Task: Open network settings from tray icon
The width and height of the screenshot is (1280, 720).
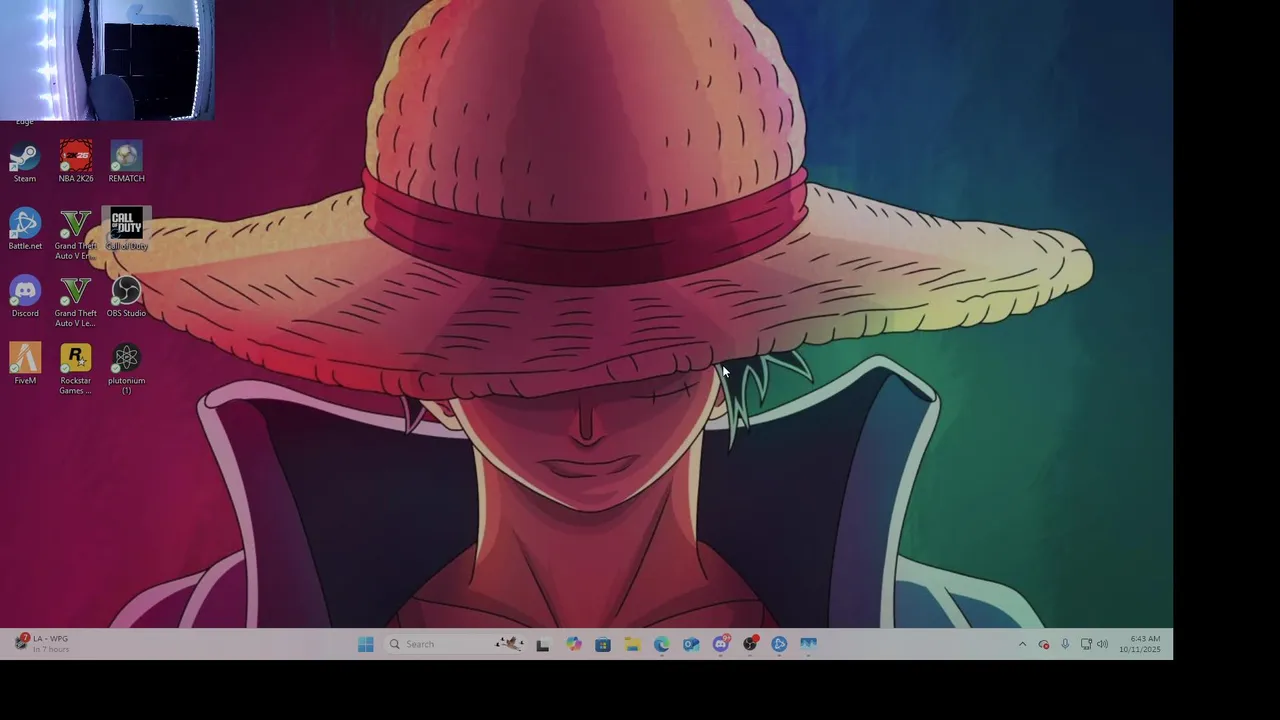Action: (x=1086, y=644)
